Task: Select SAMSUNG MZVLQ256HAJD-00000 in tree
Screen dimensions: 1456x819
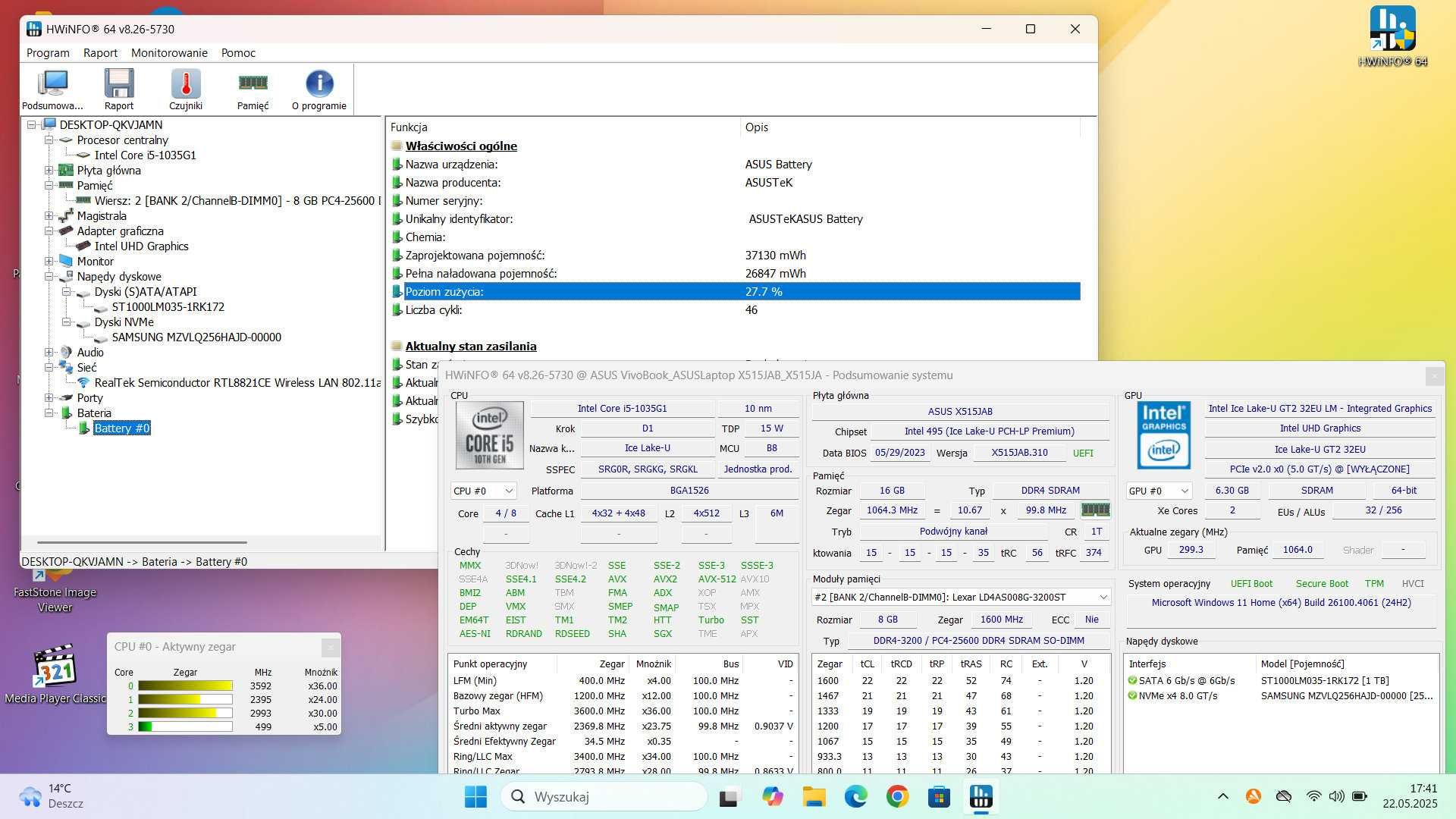Action: pos(196,337)
